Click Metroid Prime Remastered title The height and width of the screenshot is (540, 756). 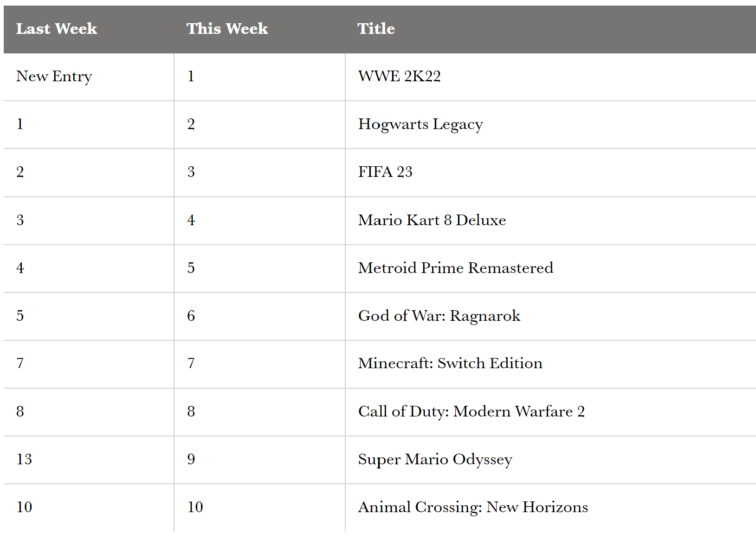click(456, 268)
